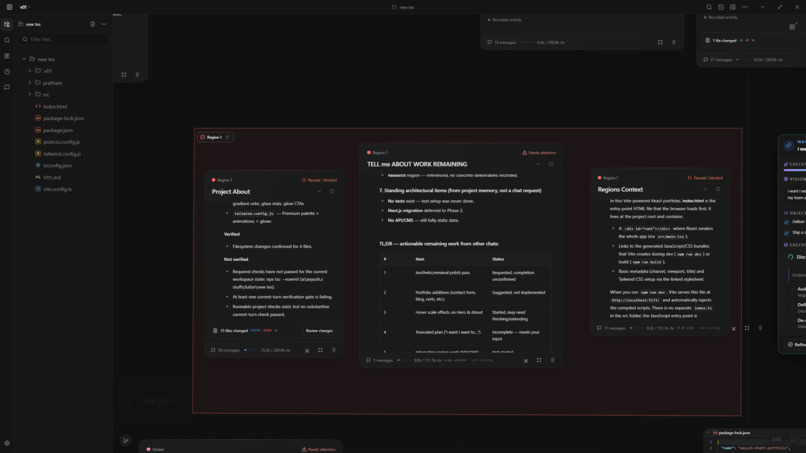This screenshot has width=806, height=453.
Task: Open the search icon in activity bar
Action: coord(7,40)
